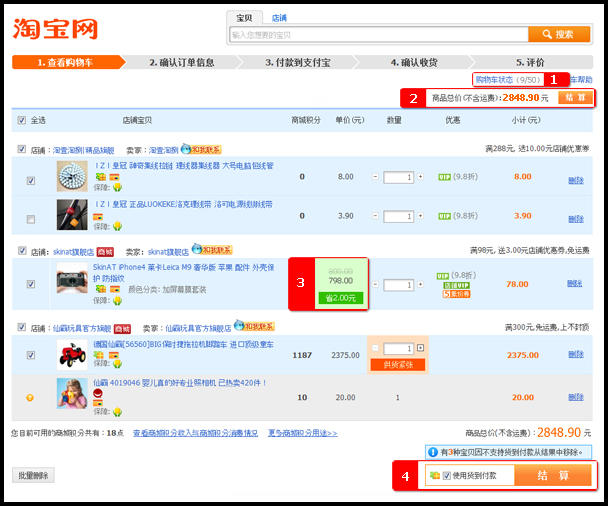The width and height of the screenshot is (608, 506).
Task: Uncheck the skinat旗舰店 store checkbox
Action: point(22,252)
